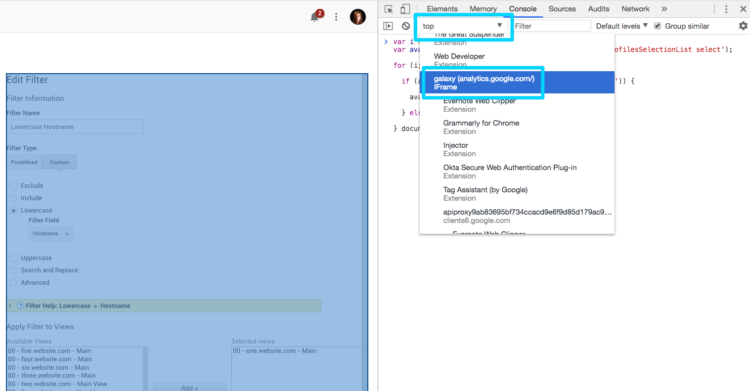Image resolution: width=750 pixels, height=391 pixels.
Task: Select '00 - three.website.com - Main' view
Action: point(52,376)
